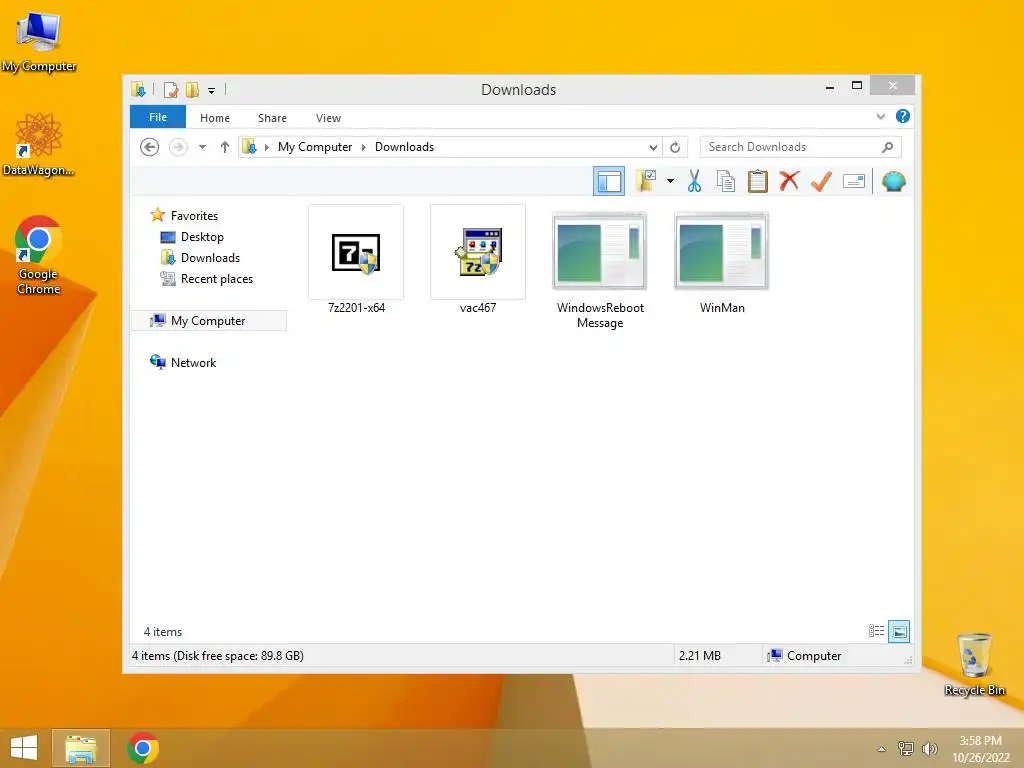Click the quick access Properties icon
Viewport: 1024px width, 768px height.
[x=171, y=89]
